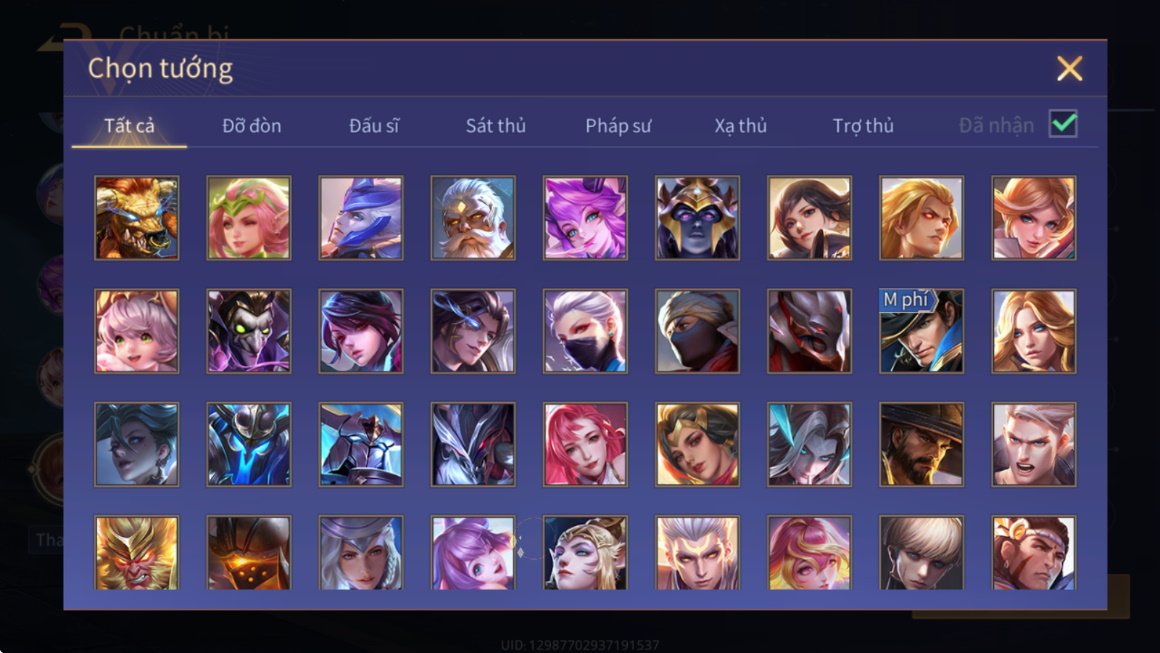Select the Tất cả tab

tap(129, 126)
